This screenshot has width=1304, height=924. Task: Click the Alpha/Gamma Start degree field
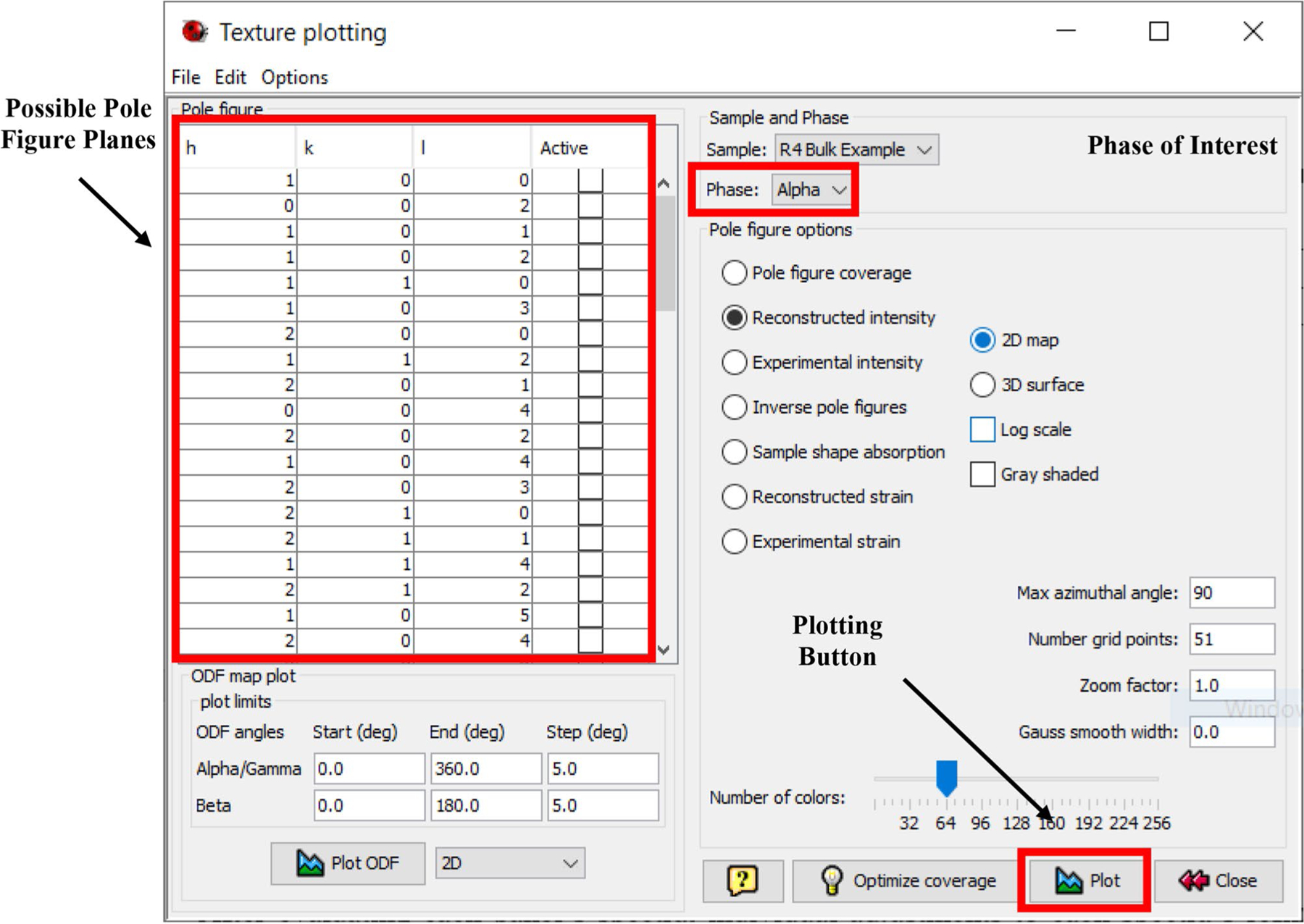pos(369,769)
